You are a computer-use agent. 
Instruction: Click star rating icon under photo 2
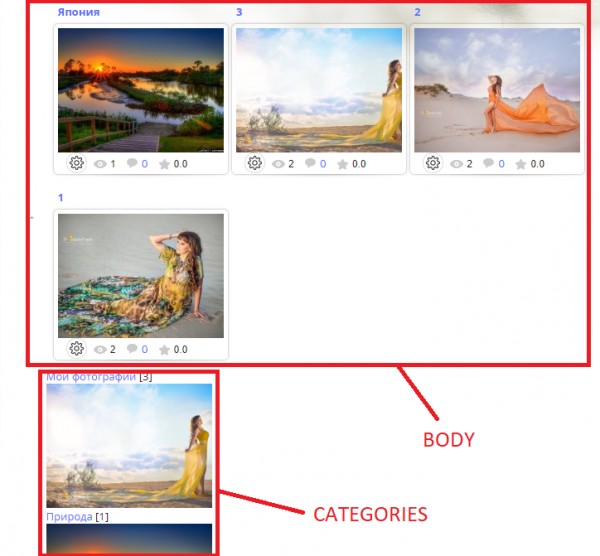point(520,164)
